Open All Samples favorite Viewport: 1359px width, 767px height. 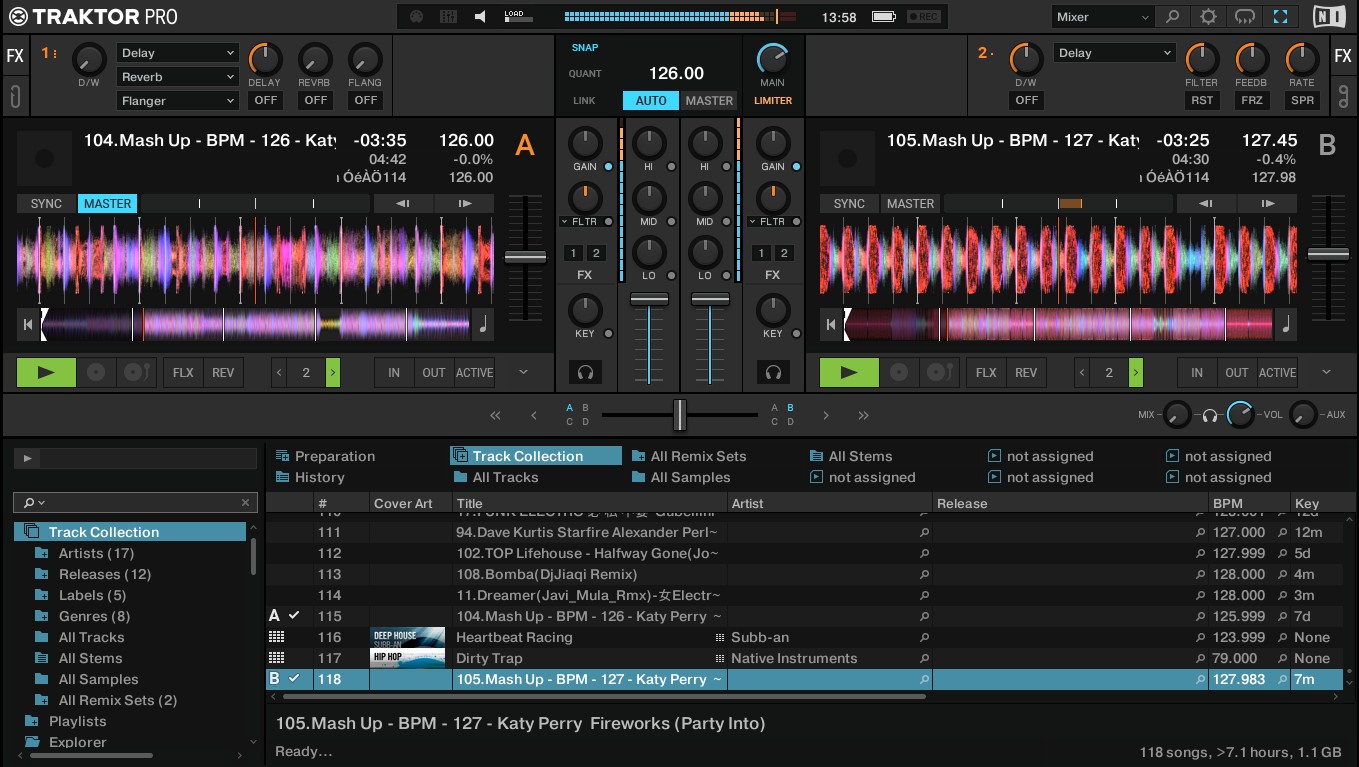click(680, 477)
